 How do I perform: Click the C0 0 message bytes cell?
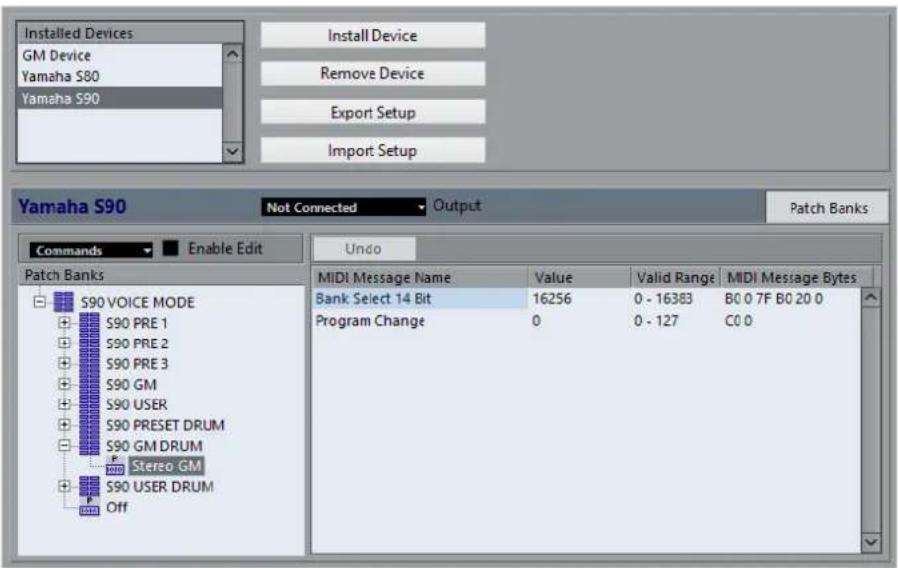(x=739, y=321)
